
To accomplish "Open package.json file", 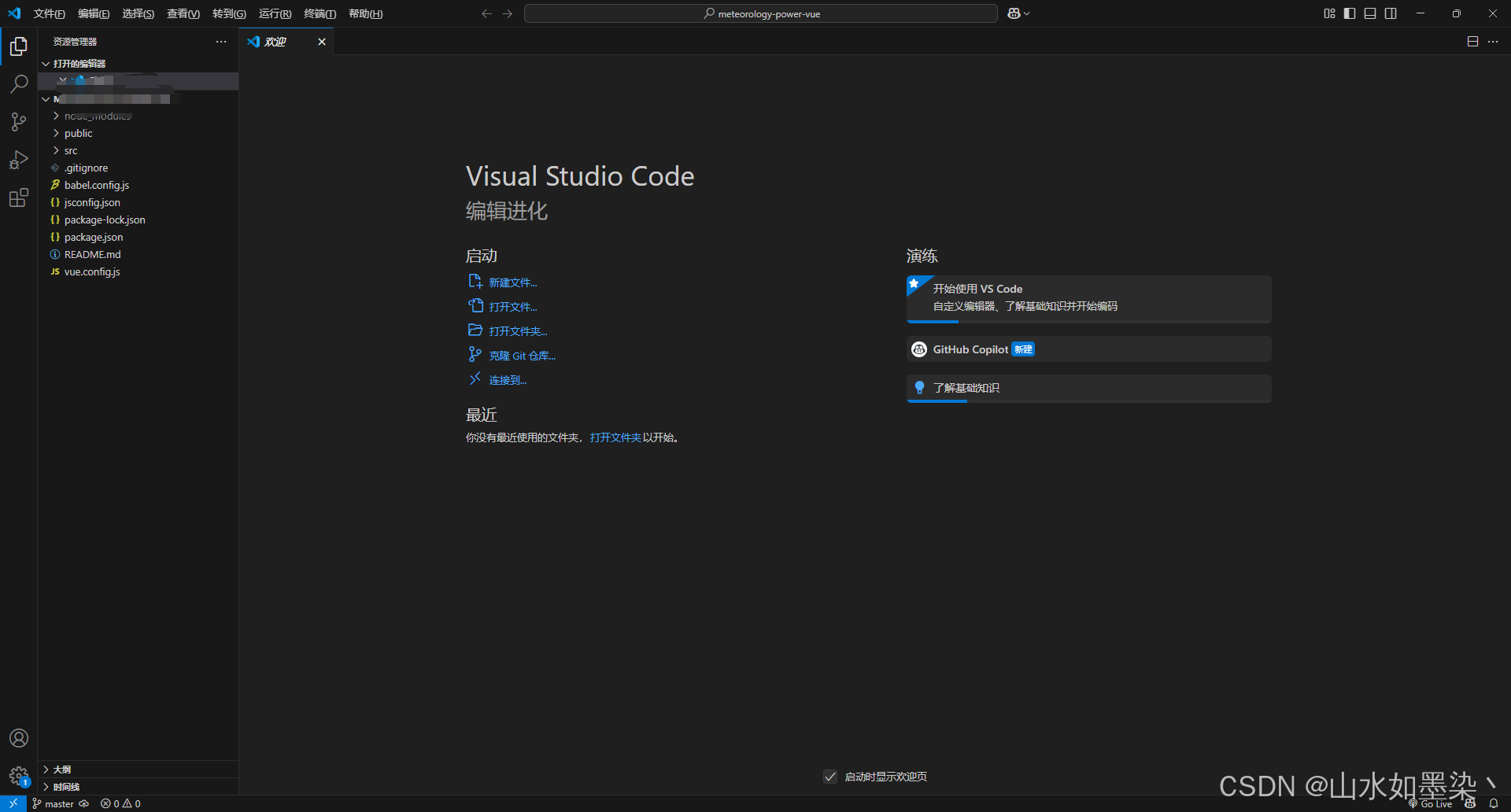I will pos(138,238).
